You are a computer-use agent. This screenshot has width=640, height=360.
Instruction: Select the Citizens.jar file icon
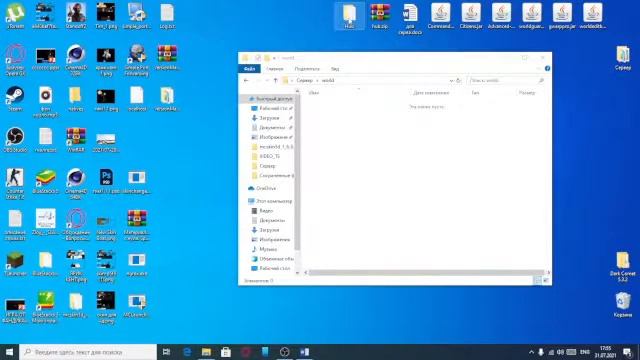point(471,16)
